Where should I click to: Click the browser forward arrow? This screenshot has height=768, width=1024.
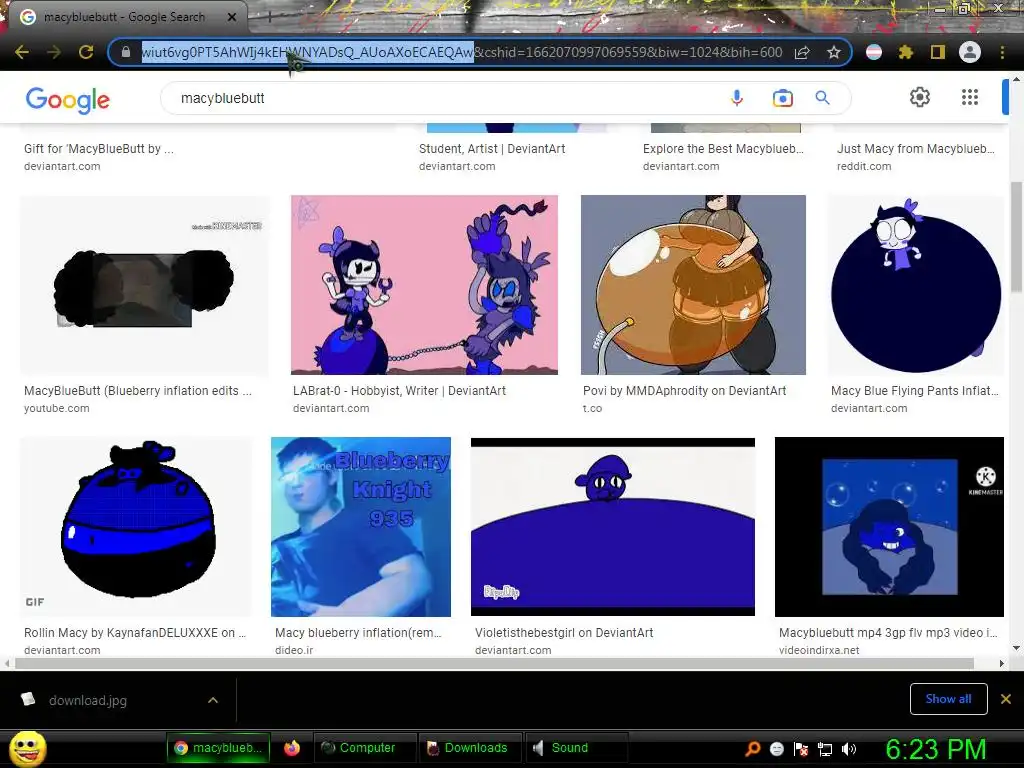54,52
